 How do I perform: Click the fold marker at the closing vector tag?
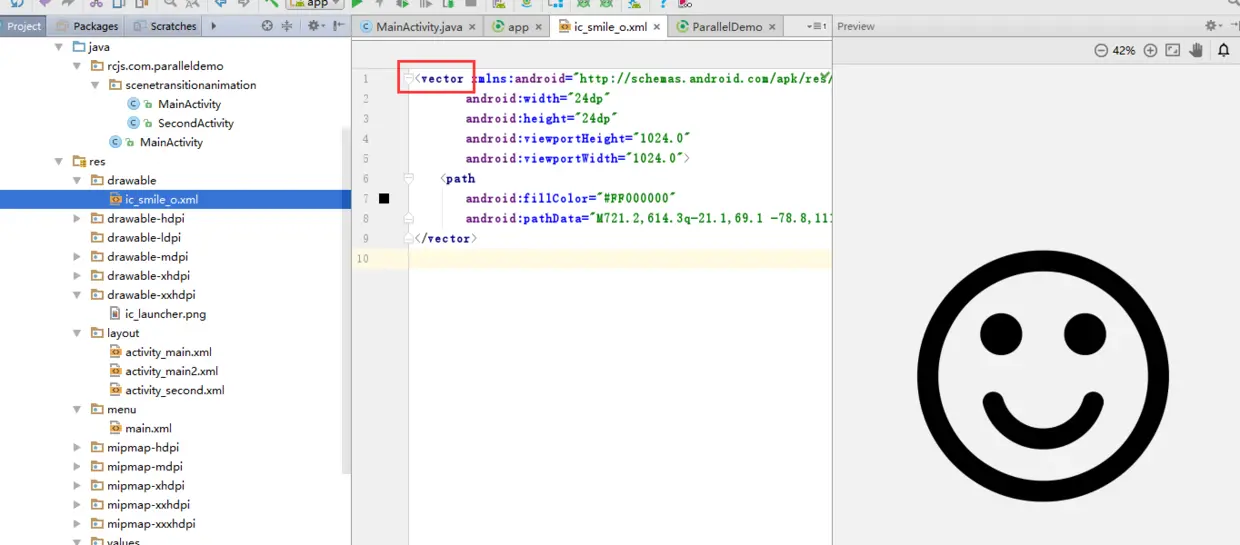coord(408,238)
